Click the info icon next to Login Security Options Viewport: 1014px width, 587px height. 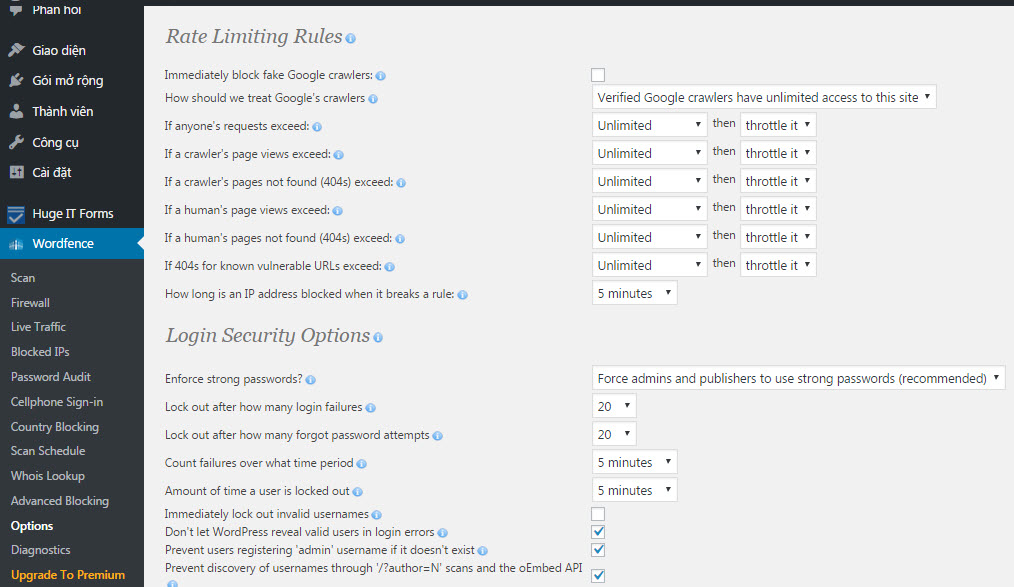point(378,338)
